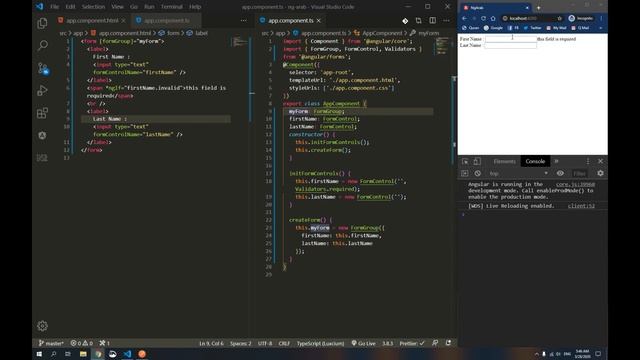The width and height of the screenshot is (640, 360).
Task: Show more bookmarks chevron in browser
Action: click(600, 28)
